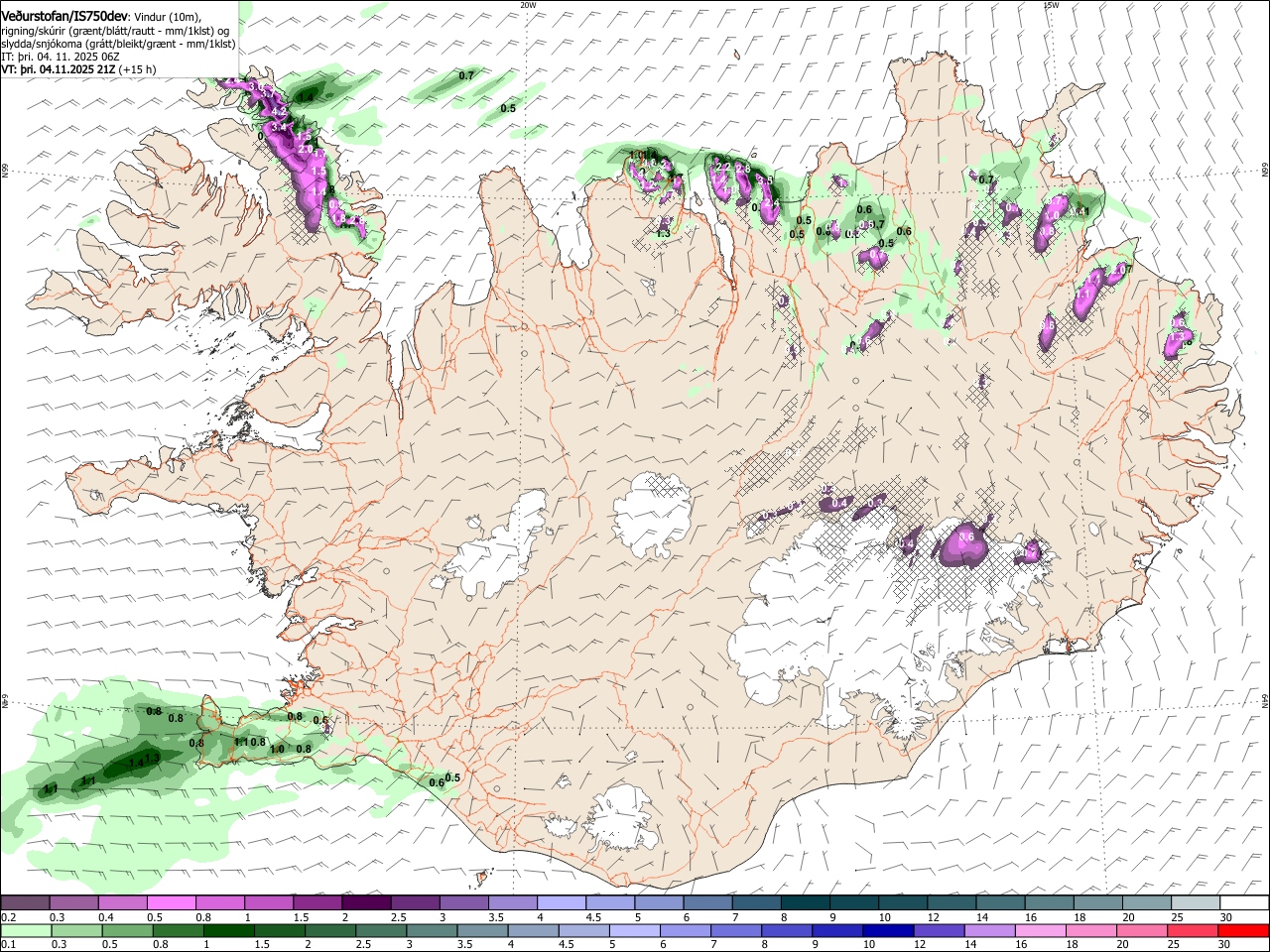Pick the bright pink snow swatch between 0.5 and 0.8
Image resolution: width=1270 pixels, height=952 pixels.
click(x=171, y=903)
